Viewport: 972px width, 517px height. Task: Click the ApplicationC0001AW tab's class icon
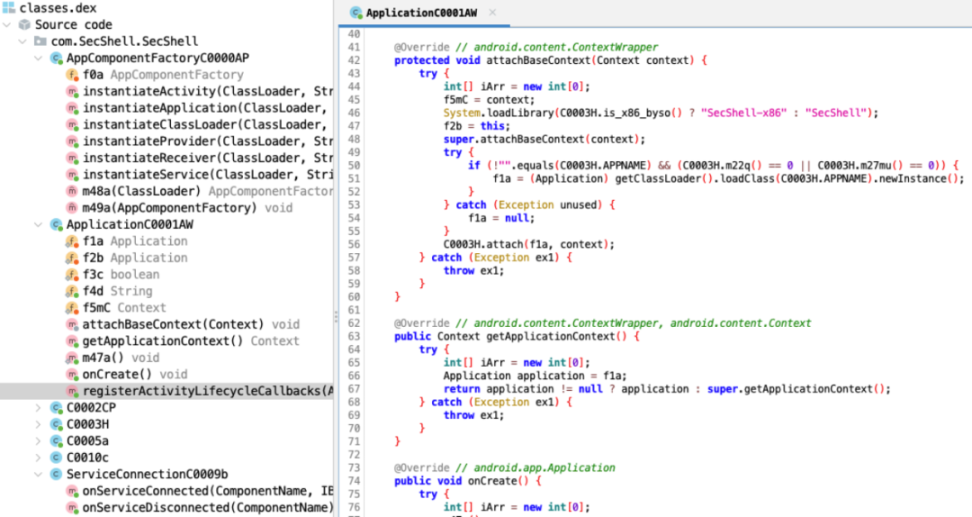click(x=355, y=13)
